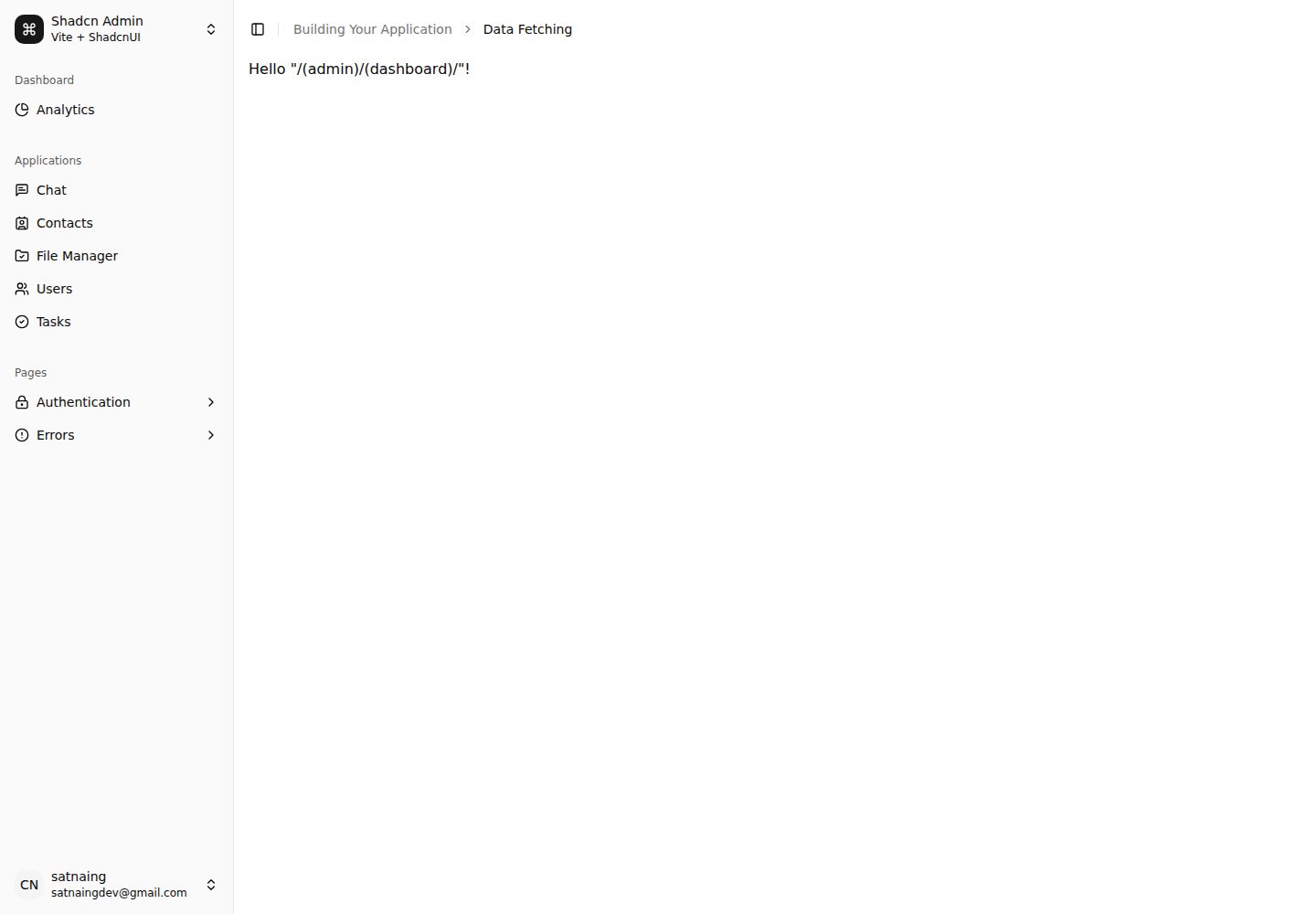Open the Tasks menu entry
Screen dimensions: 1316x914
pos(117,322)
